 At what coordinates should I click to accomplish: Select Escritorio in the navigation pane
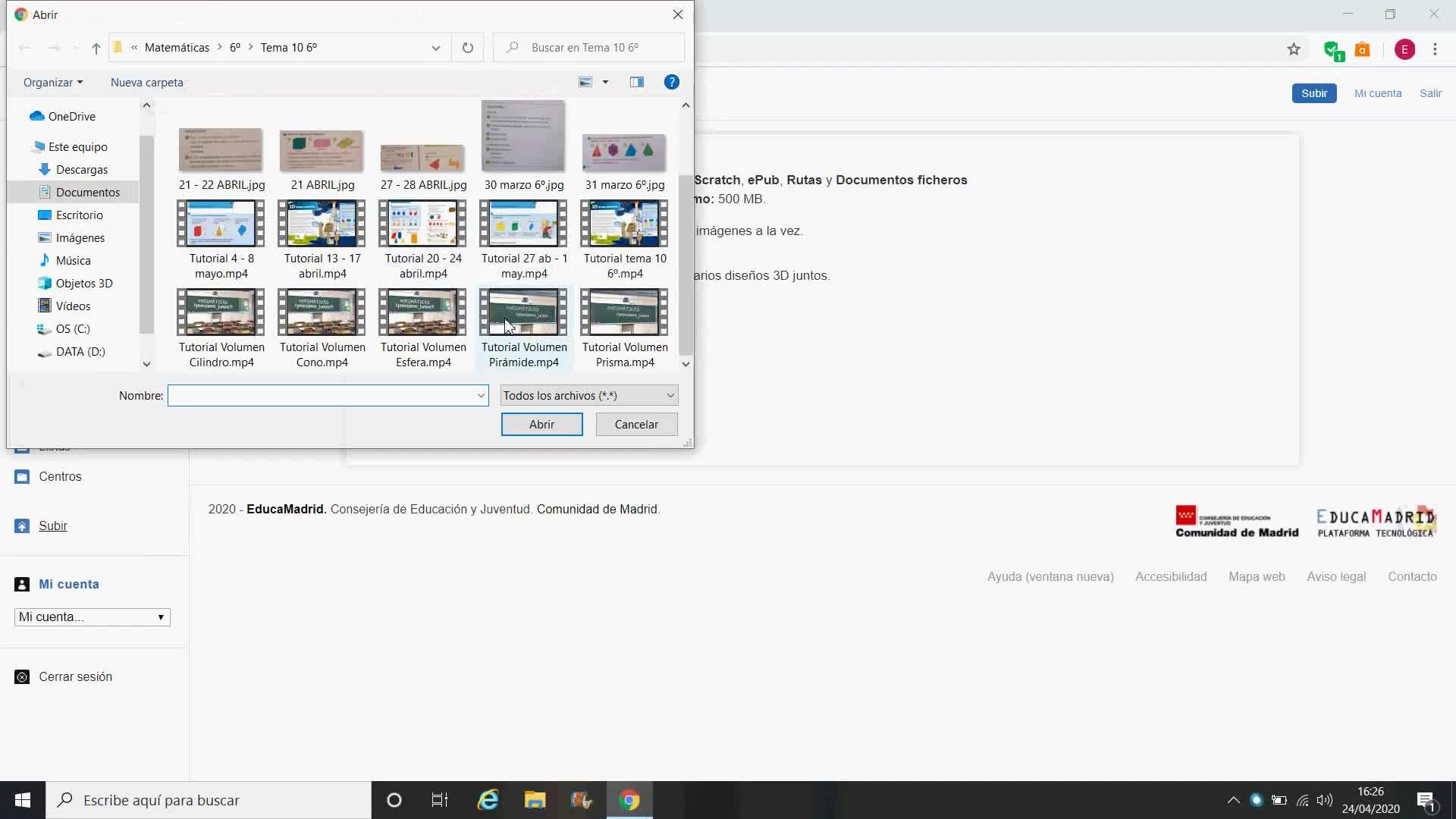79,215
